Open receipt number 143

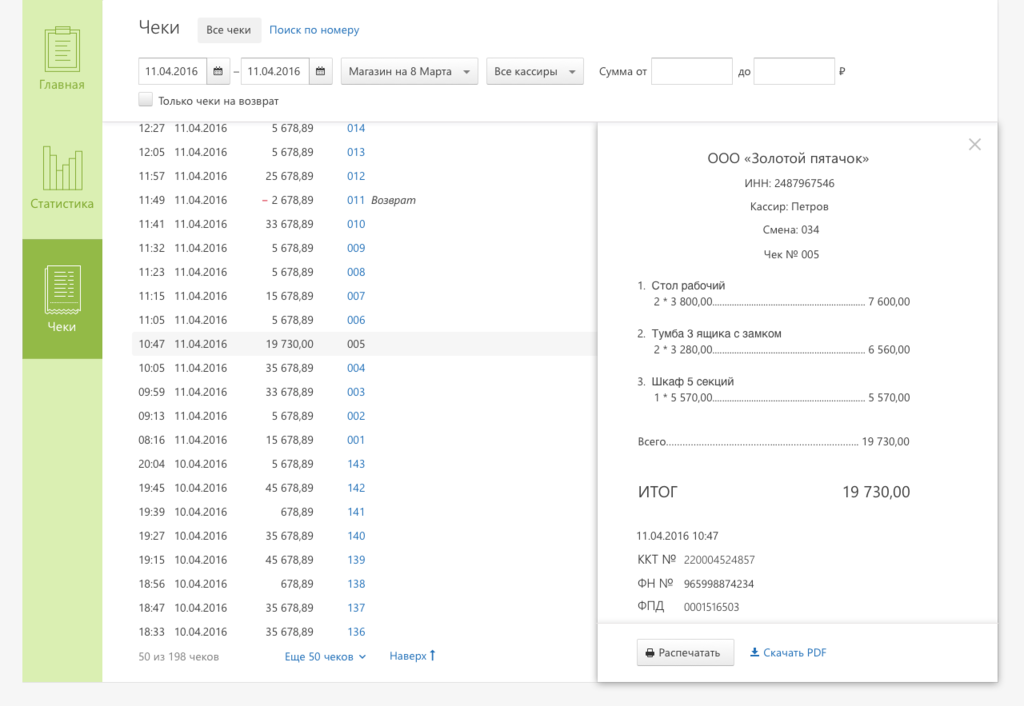click(x=356, y=464)
